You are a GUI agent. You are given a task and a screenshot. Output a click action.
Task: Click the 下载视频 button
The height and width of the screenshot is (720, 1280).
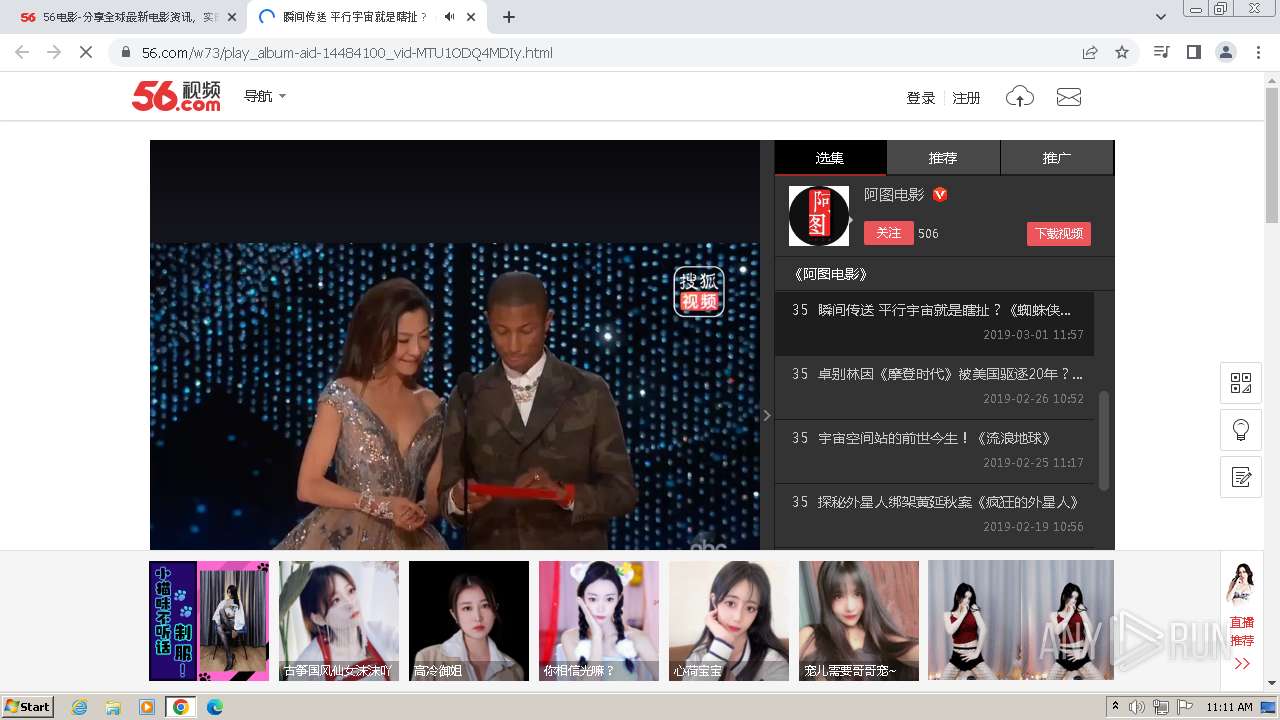click(1058, 233)
